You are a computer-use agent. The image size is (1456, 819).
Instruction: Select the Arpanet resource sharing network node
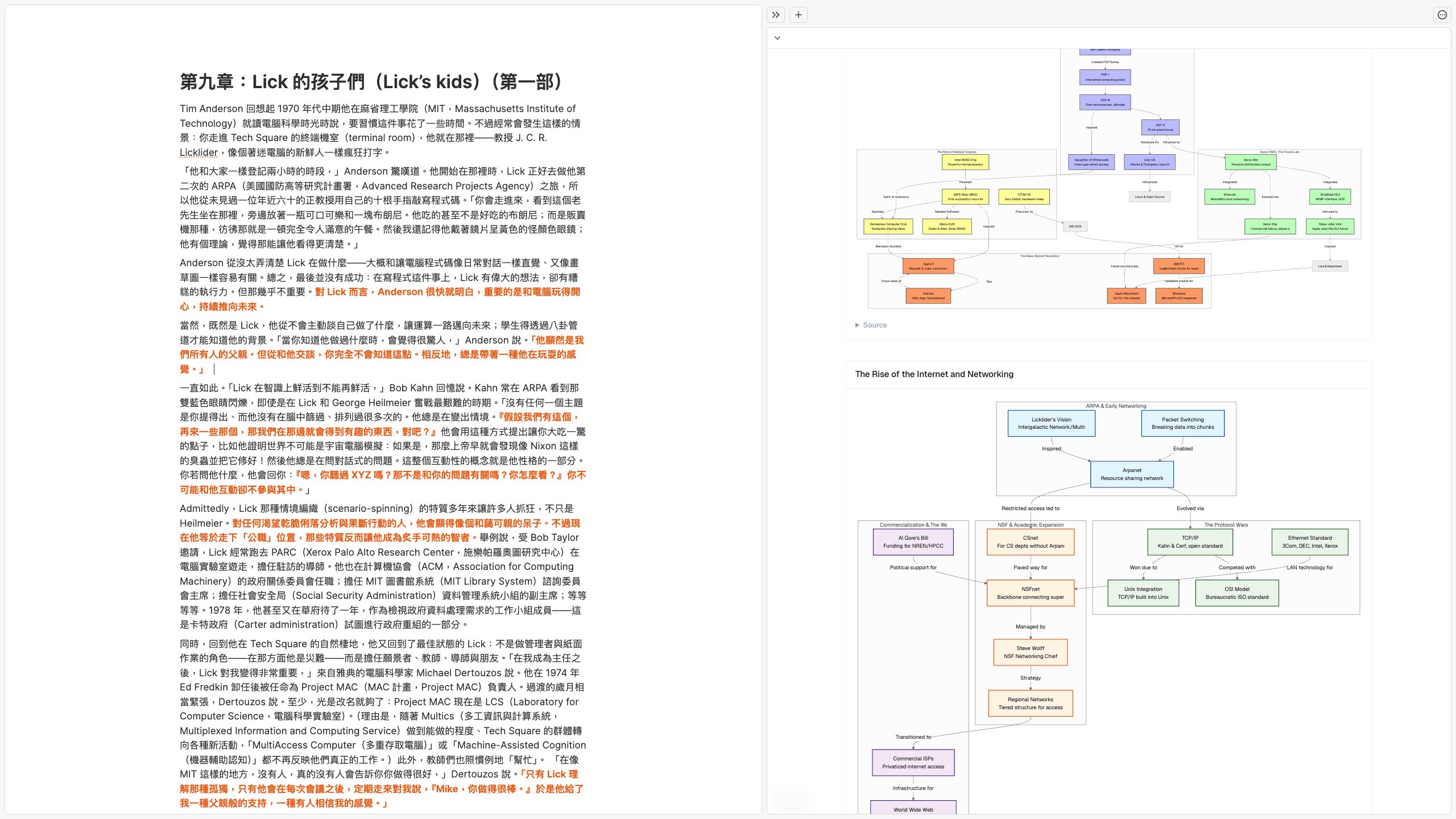[x=1131, y=474]
